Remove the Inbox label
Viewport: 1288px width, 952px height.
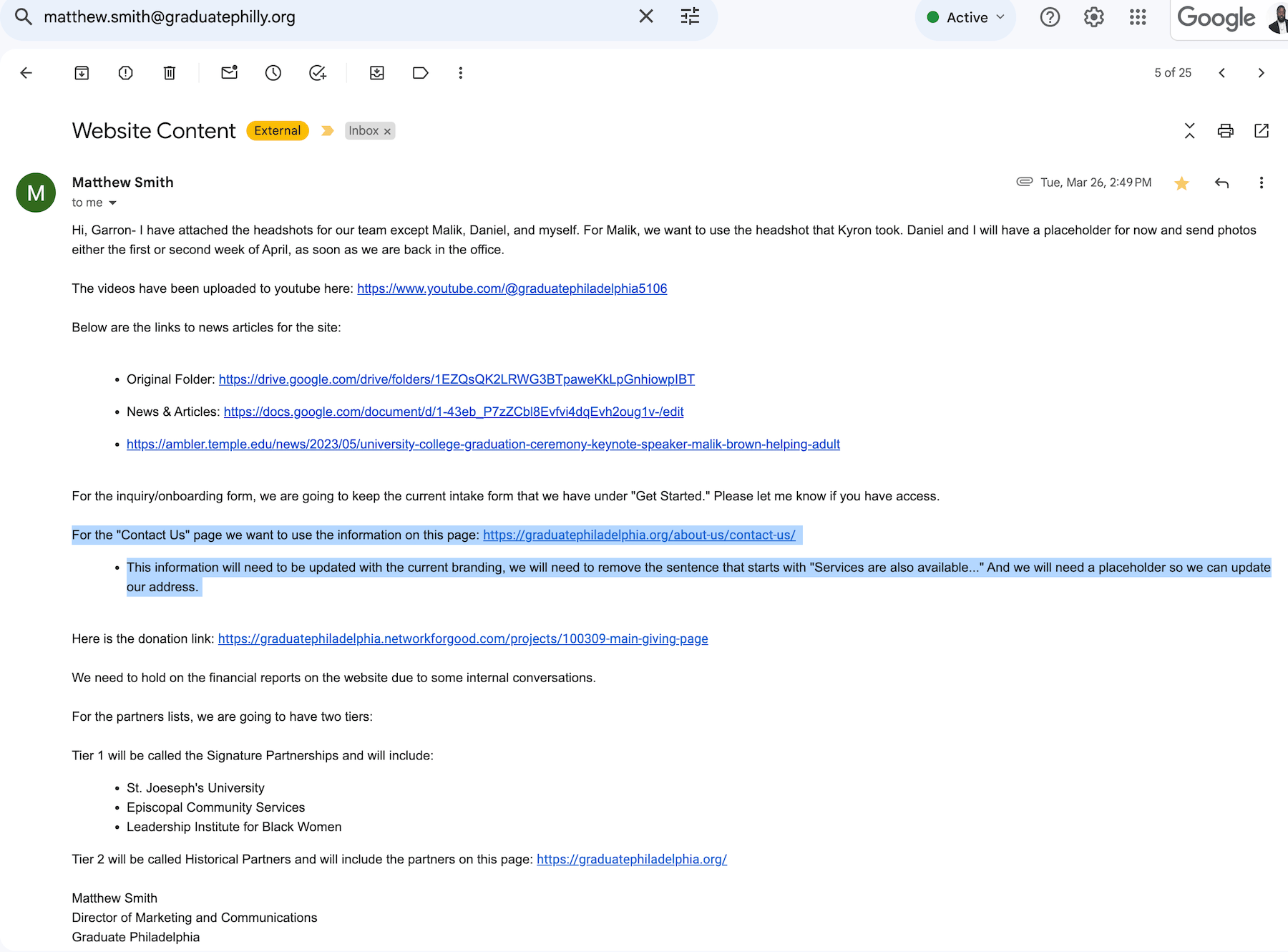(387, 132)
